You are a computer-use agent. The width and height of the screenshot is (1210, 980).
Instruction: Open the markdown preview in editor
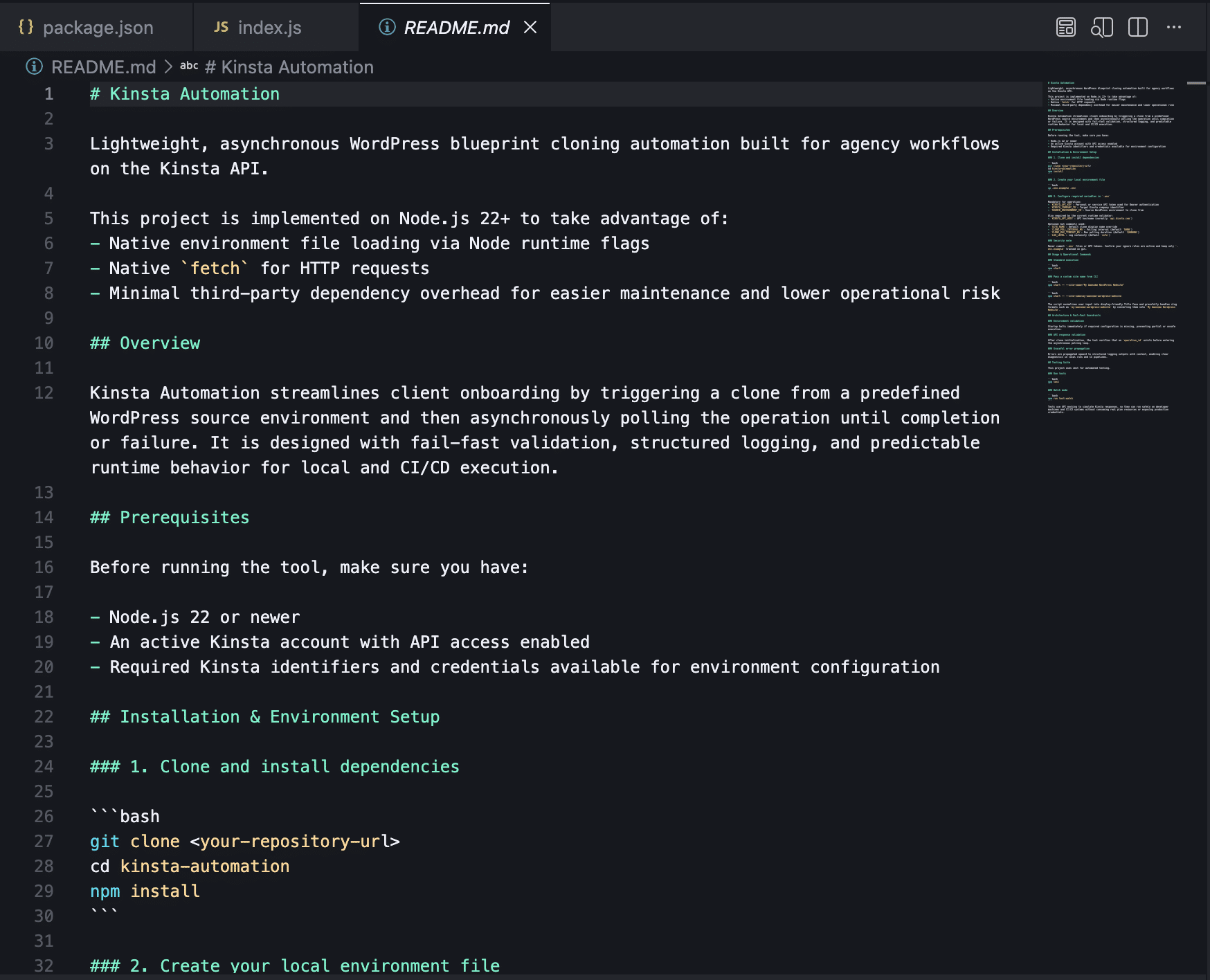pyautogui.click(x=1066, y=27)
